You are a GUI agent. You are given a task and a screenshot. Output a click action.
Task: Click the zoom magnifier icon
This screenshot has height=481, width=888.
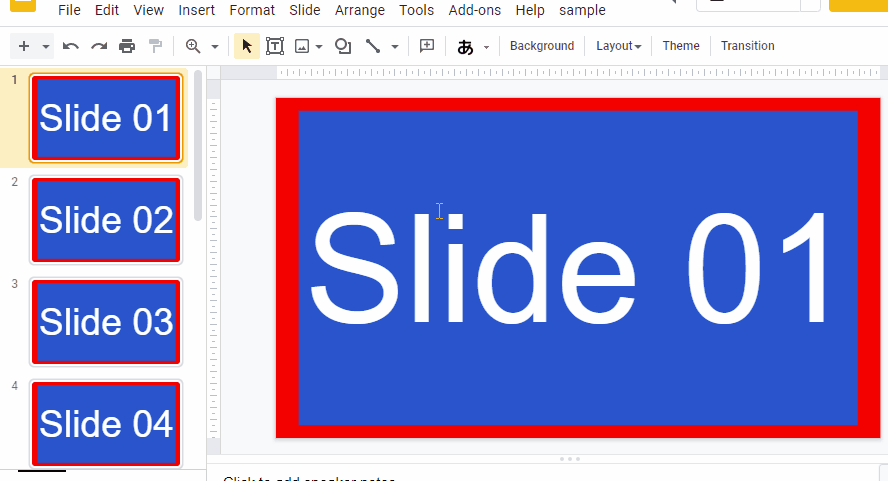click(x=193, y=46)
